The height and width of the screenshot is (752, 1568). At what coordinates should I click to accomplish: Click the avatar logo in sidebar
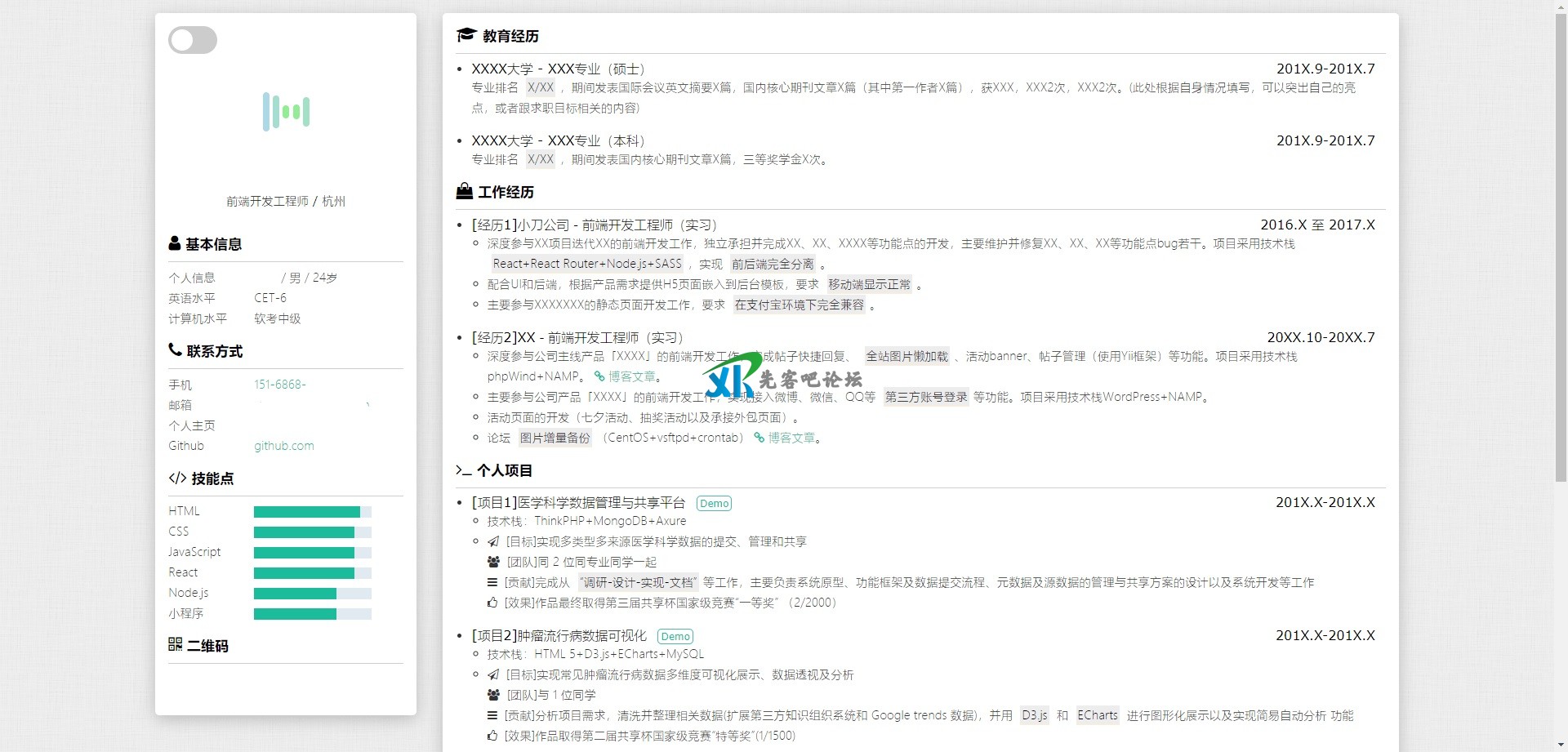[x=286, y=112]
